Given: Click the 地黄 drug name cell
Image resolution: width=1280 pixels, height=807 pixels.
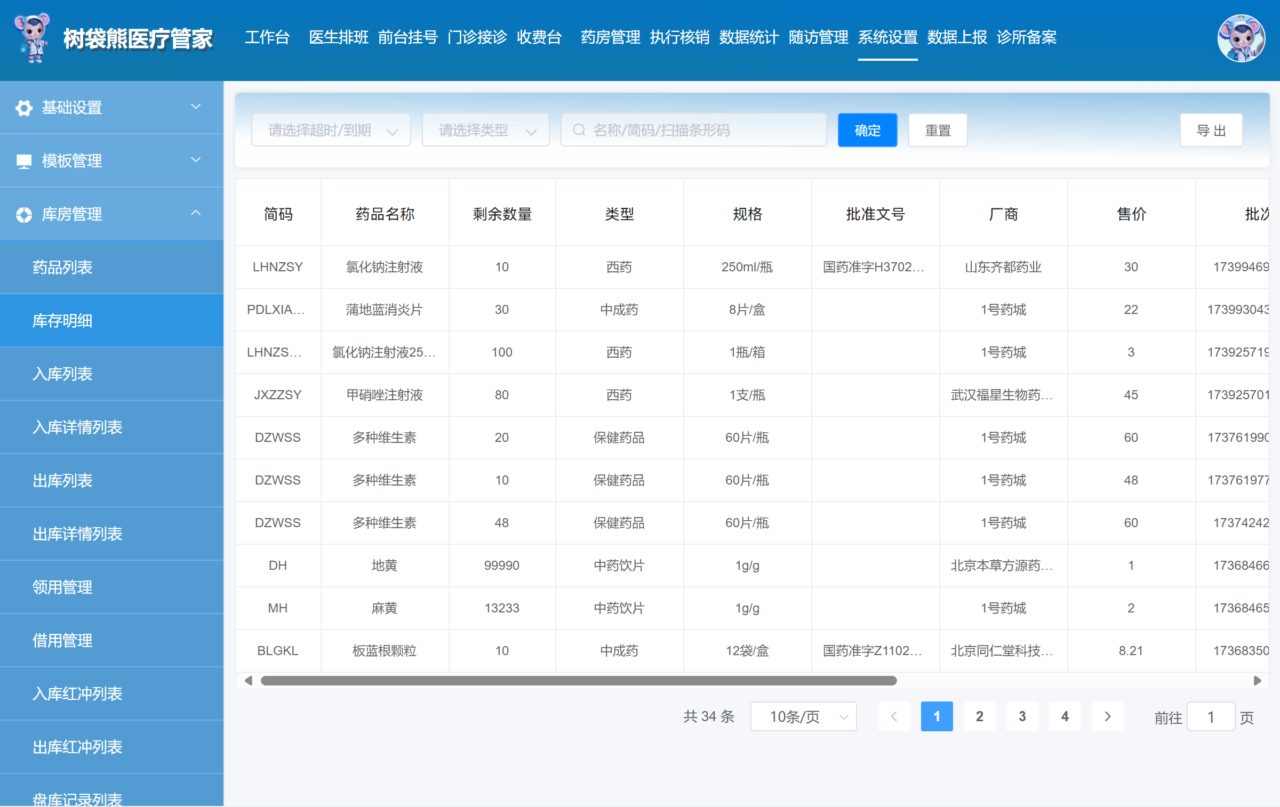Looking at the screenshot, I should [385, 565].
